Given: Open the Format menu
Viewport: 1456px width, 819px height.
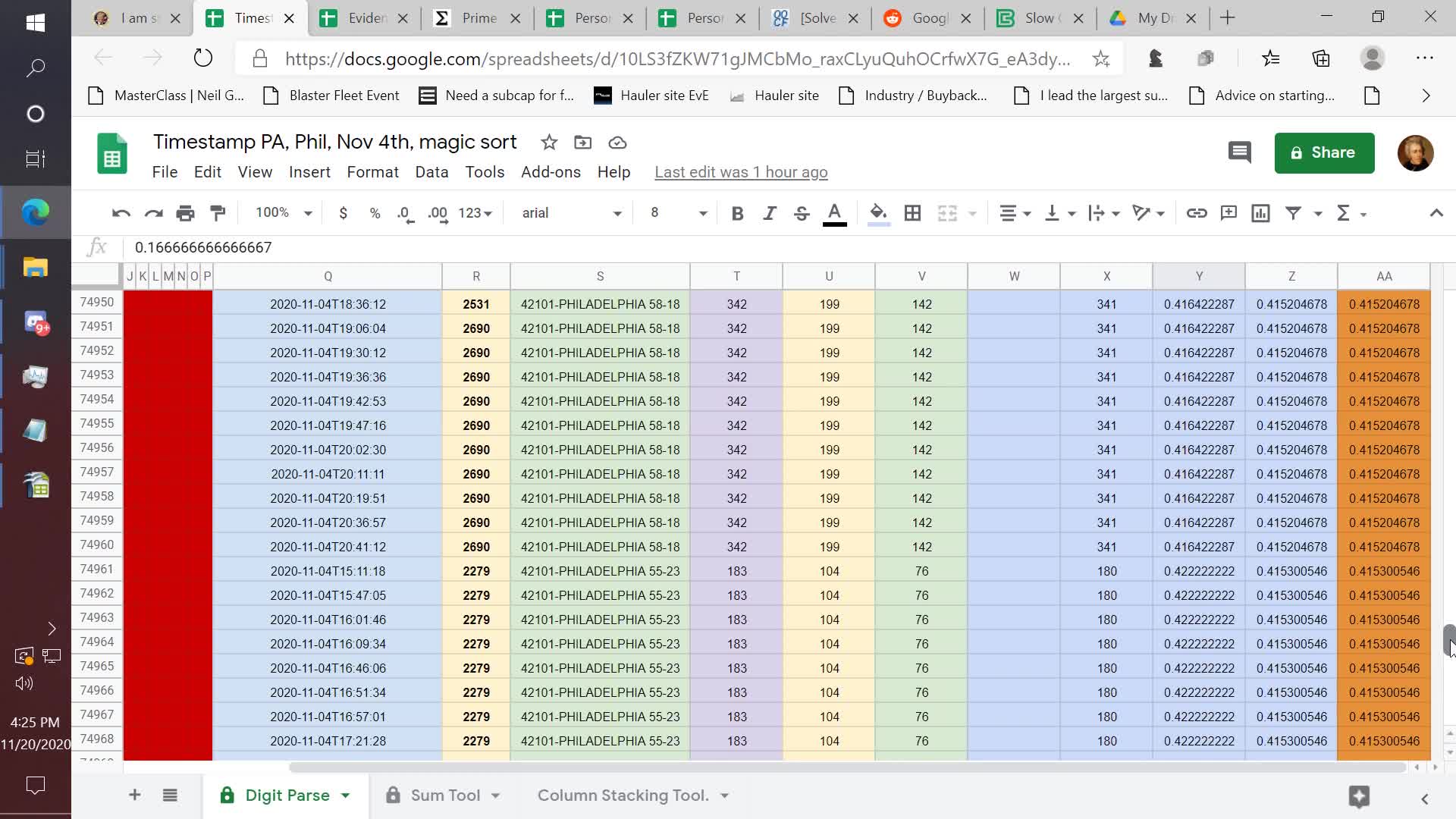Looking at the screenshot, I should 372,172.
